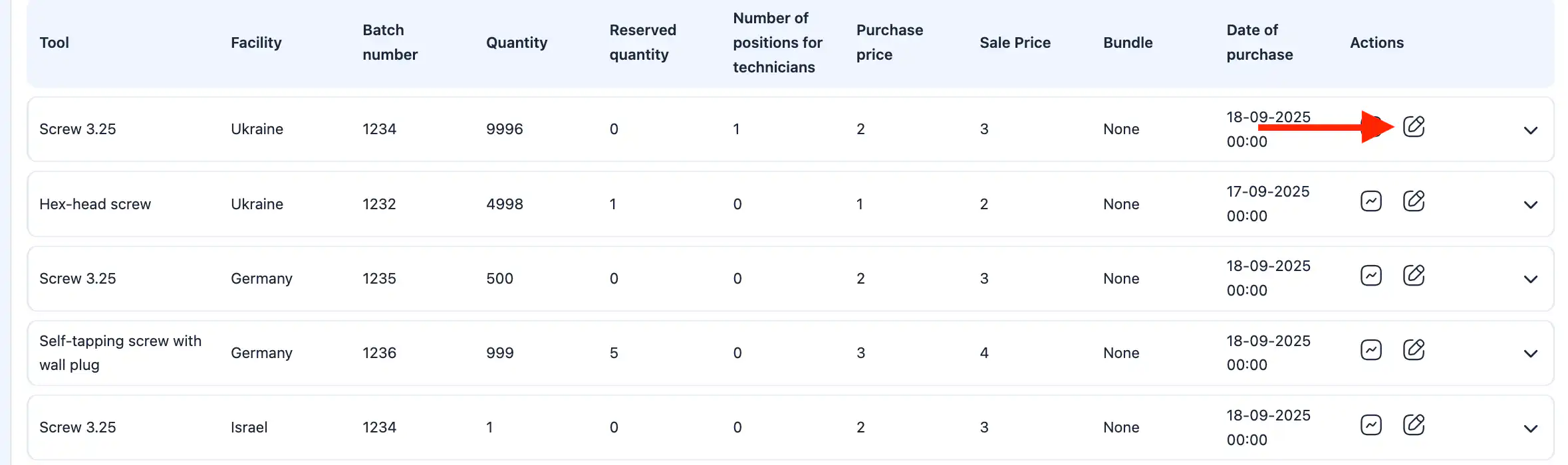Click the Facility column header
The image size is (1568, 465).
coord(256,43)
